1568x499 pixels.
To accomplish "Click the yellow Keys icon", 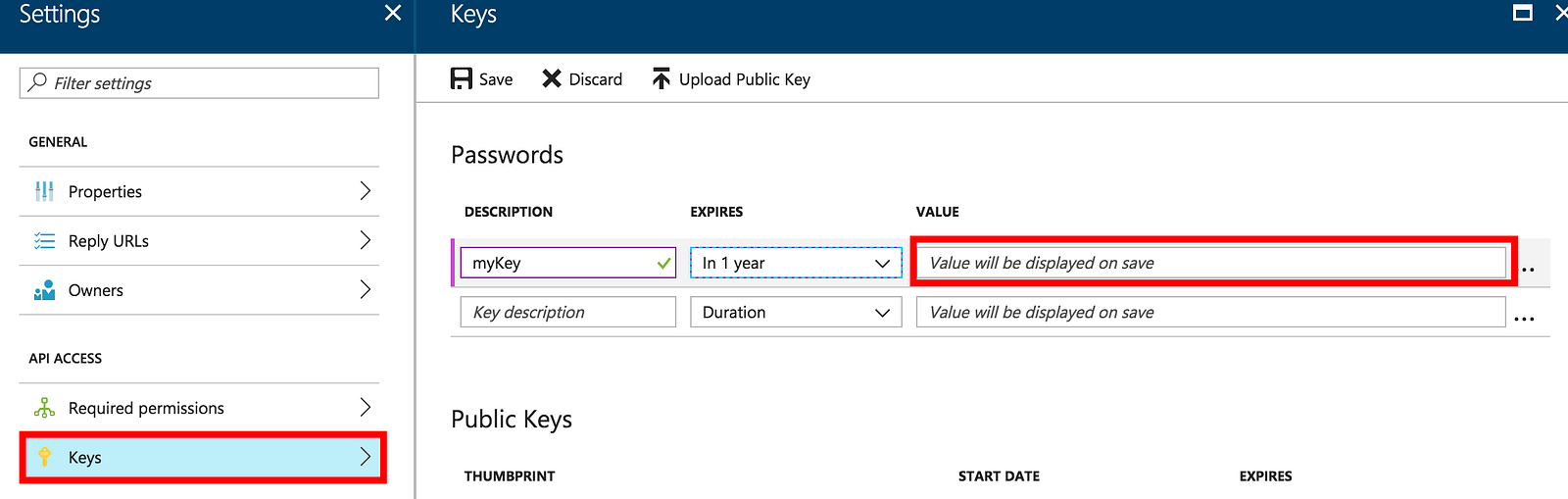I will pos(44,457).
